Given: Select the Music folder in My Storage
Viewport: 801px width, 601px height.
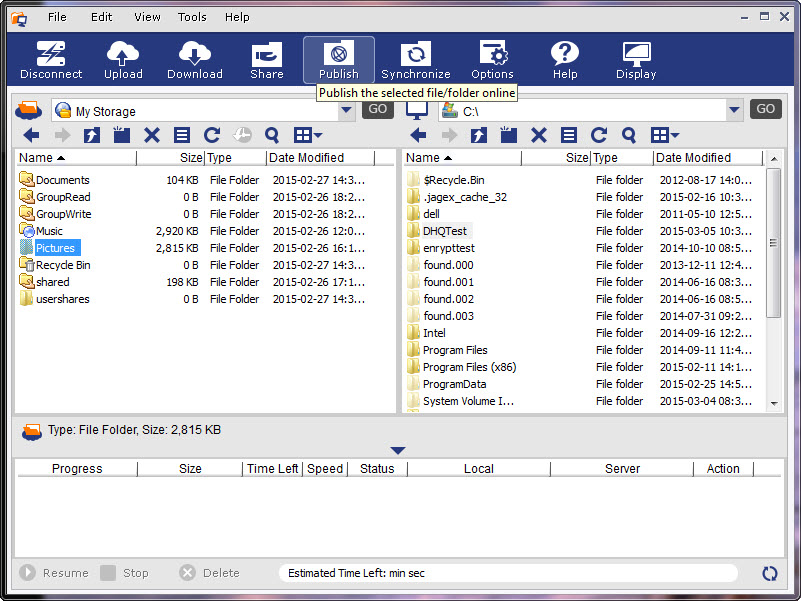Looking at the screenshot, I should (x=49, y=231).
